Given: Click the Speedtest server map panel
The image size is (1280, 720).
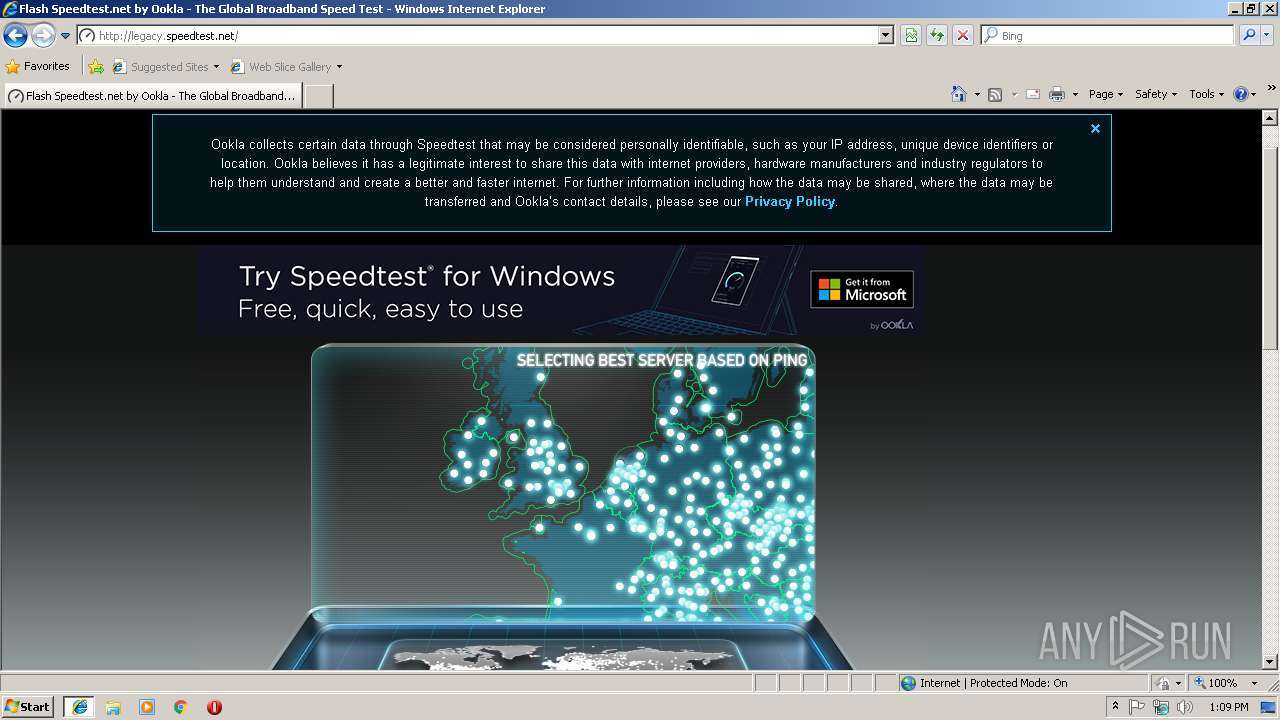Looking at the screenshot, I should [x=563, y=482].
